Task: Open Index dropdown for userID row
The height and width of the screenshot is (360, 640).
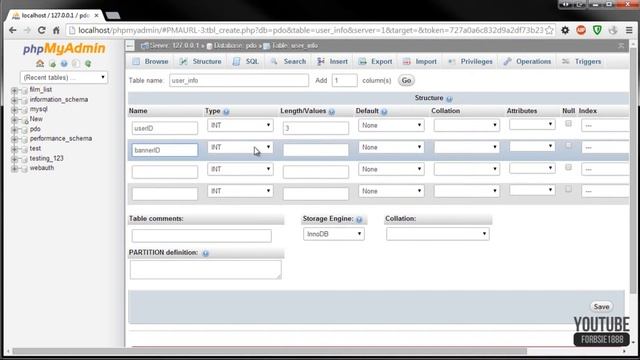Action: coord(606,125)
